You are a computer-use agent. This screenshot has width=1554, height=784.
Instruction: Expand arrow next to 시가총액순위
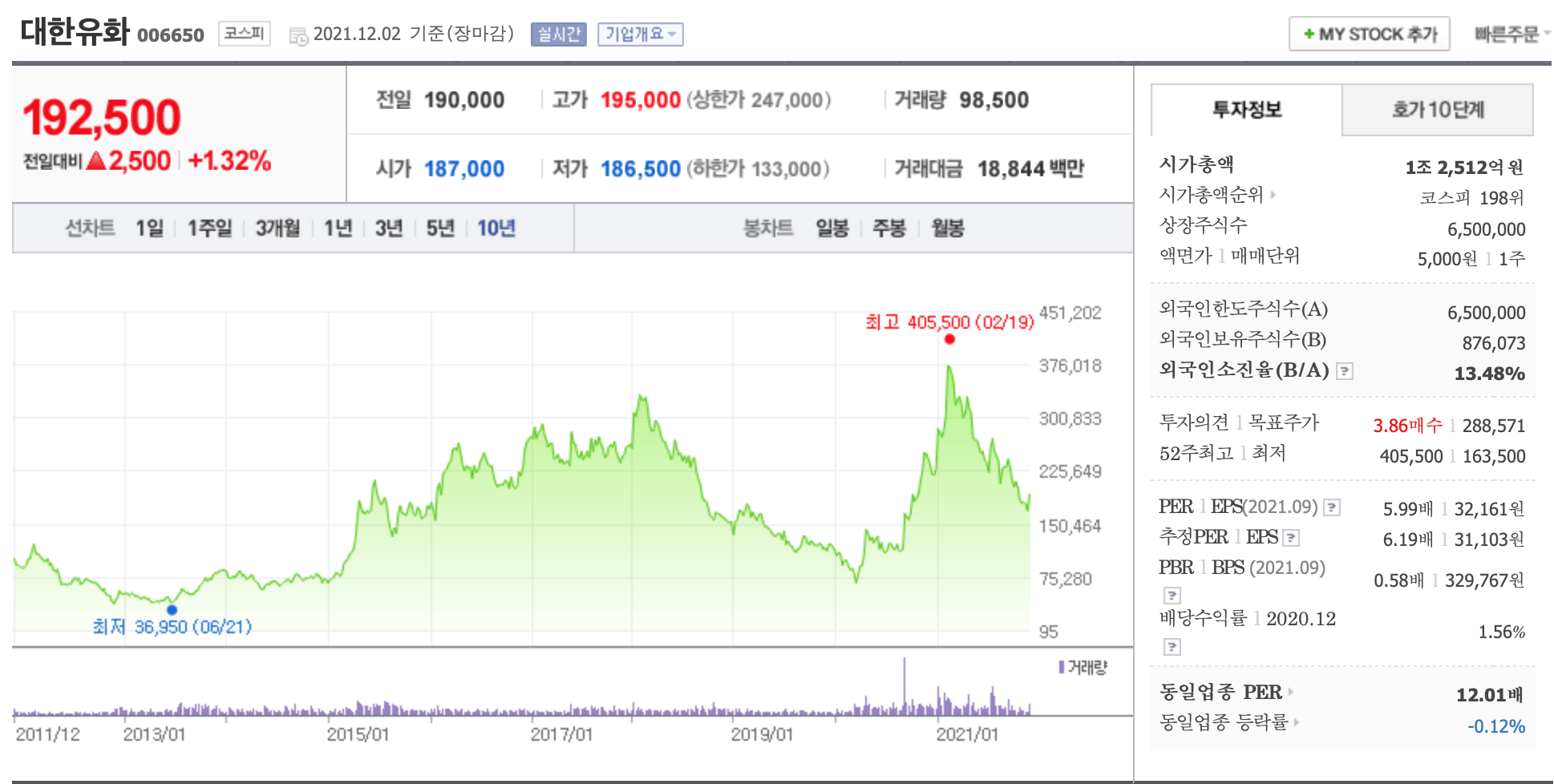coord(1273,195)
